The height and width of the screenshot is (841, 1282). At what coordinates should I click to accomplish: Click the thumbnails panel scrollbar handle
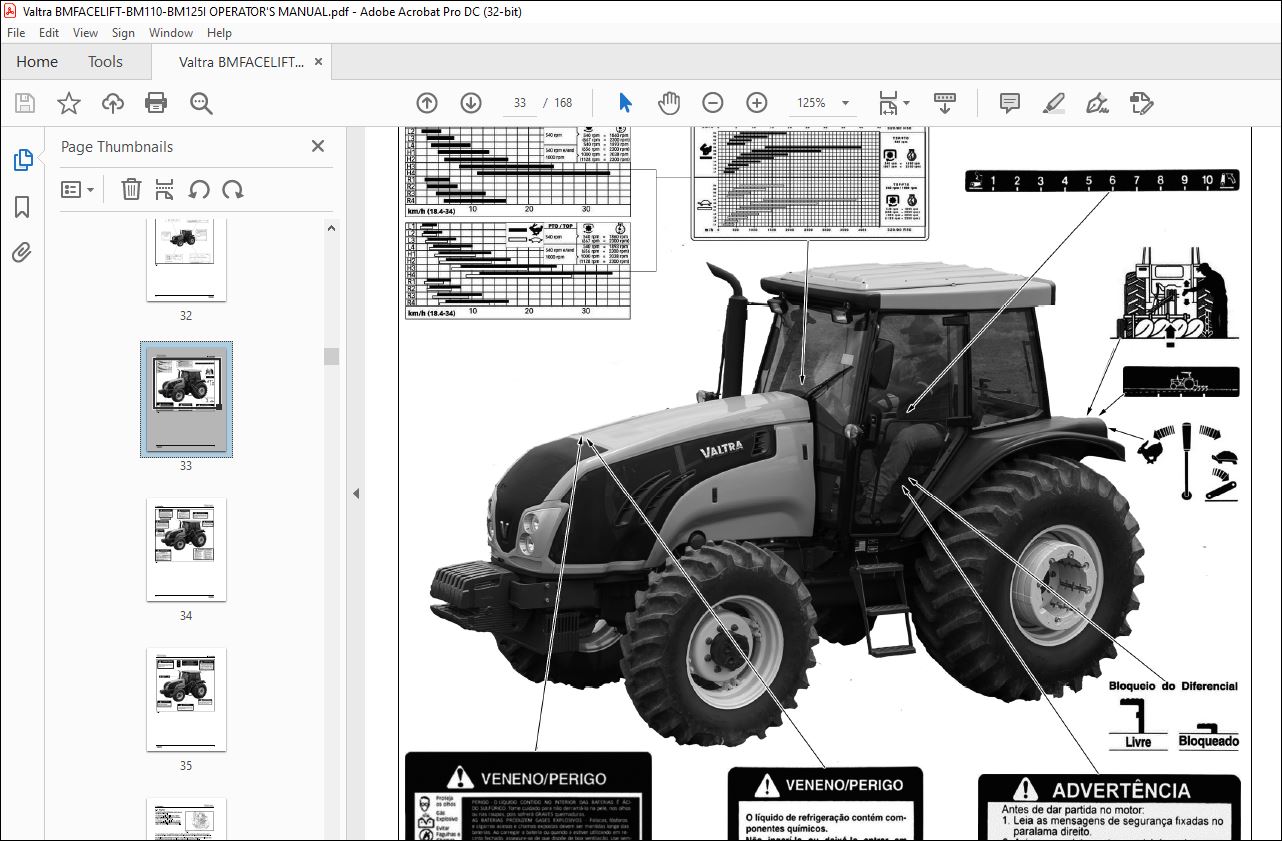click(x=331, y=356)
